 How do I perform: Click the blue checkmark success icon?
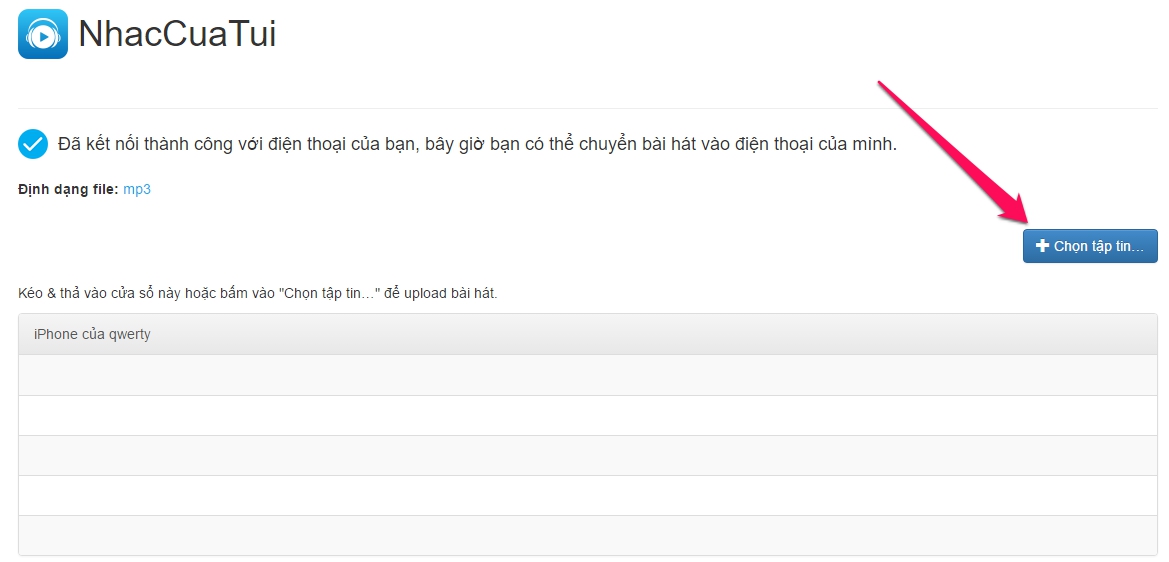(x=33, y=144)
